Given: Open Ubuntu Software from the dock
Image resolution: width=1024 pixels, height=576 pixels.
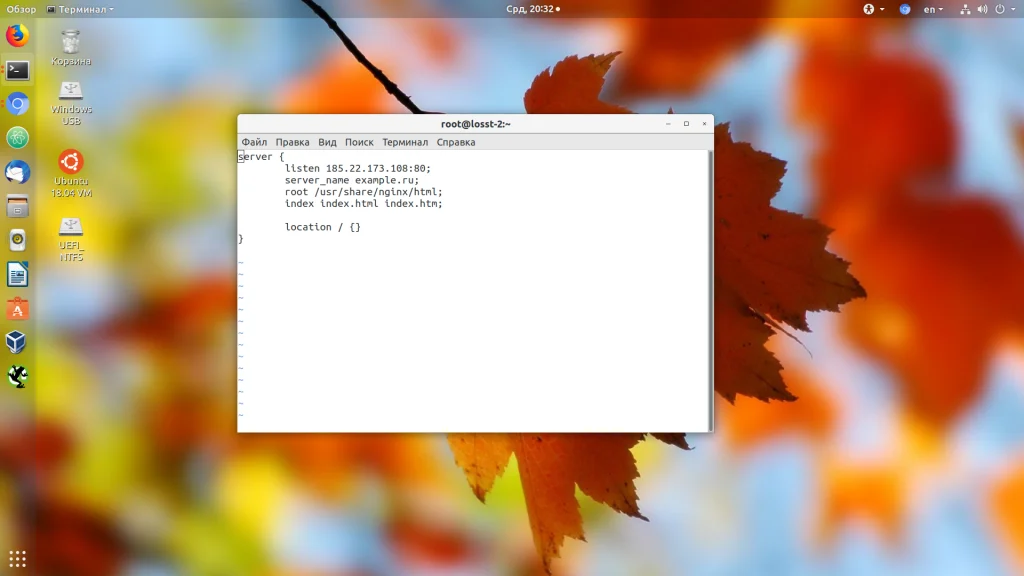Looking at the screenshot, I should pyautogui.click(x=18, y=309).
